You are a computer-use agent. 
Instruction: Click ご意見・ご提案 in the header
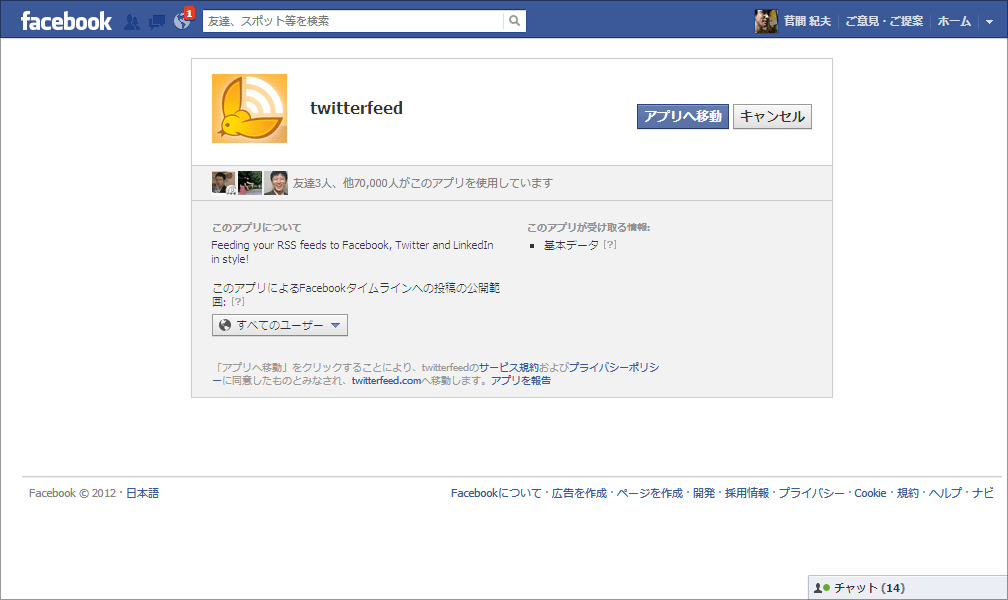[884, 21]
